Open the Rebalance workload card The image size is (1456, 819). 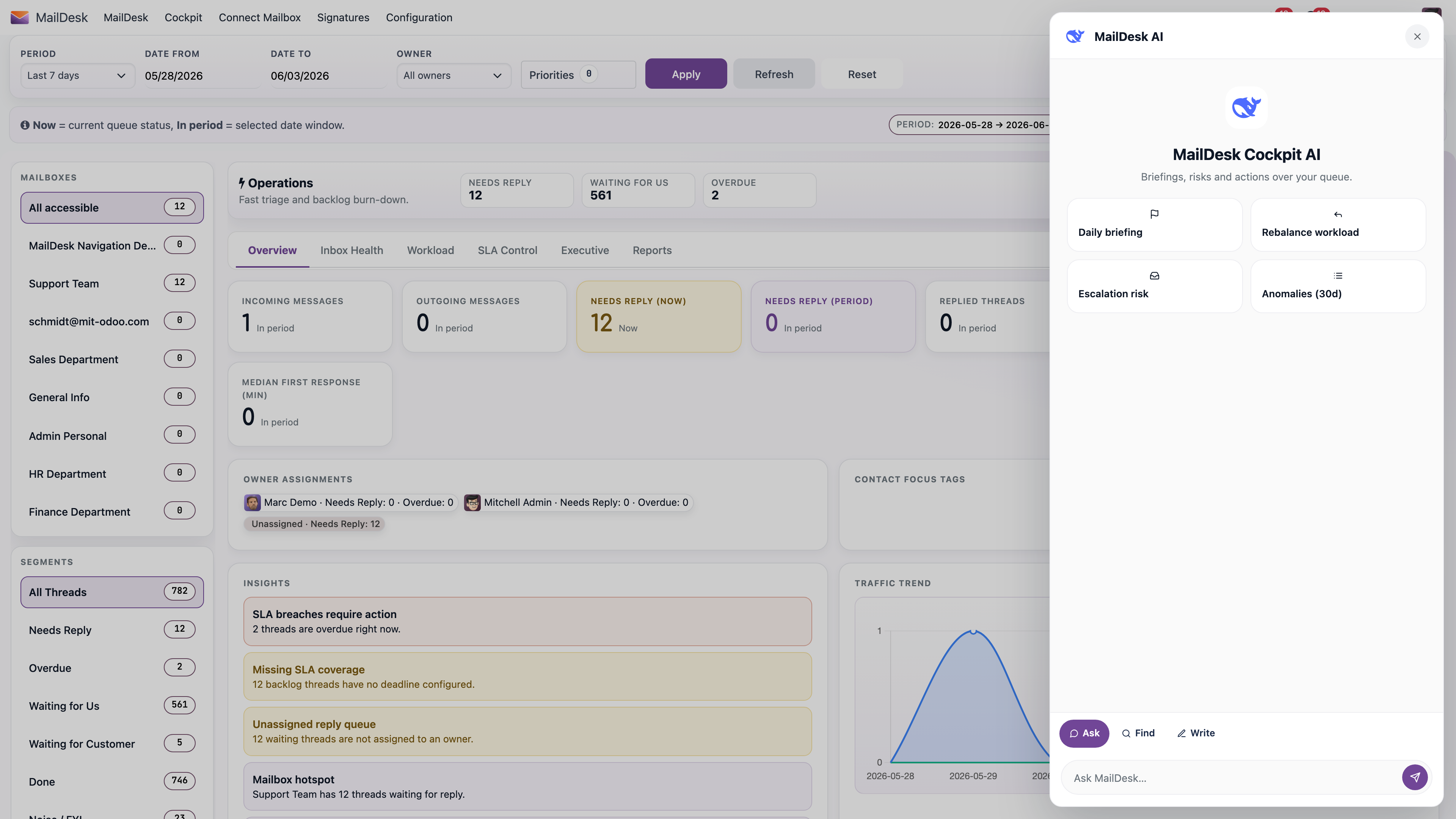coord(1338,224)
